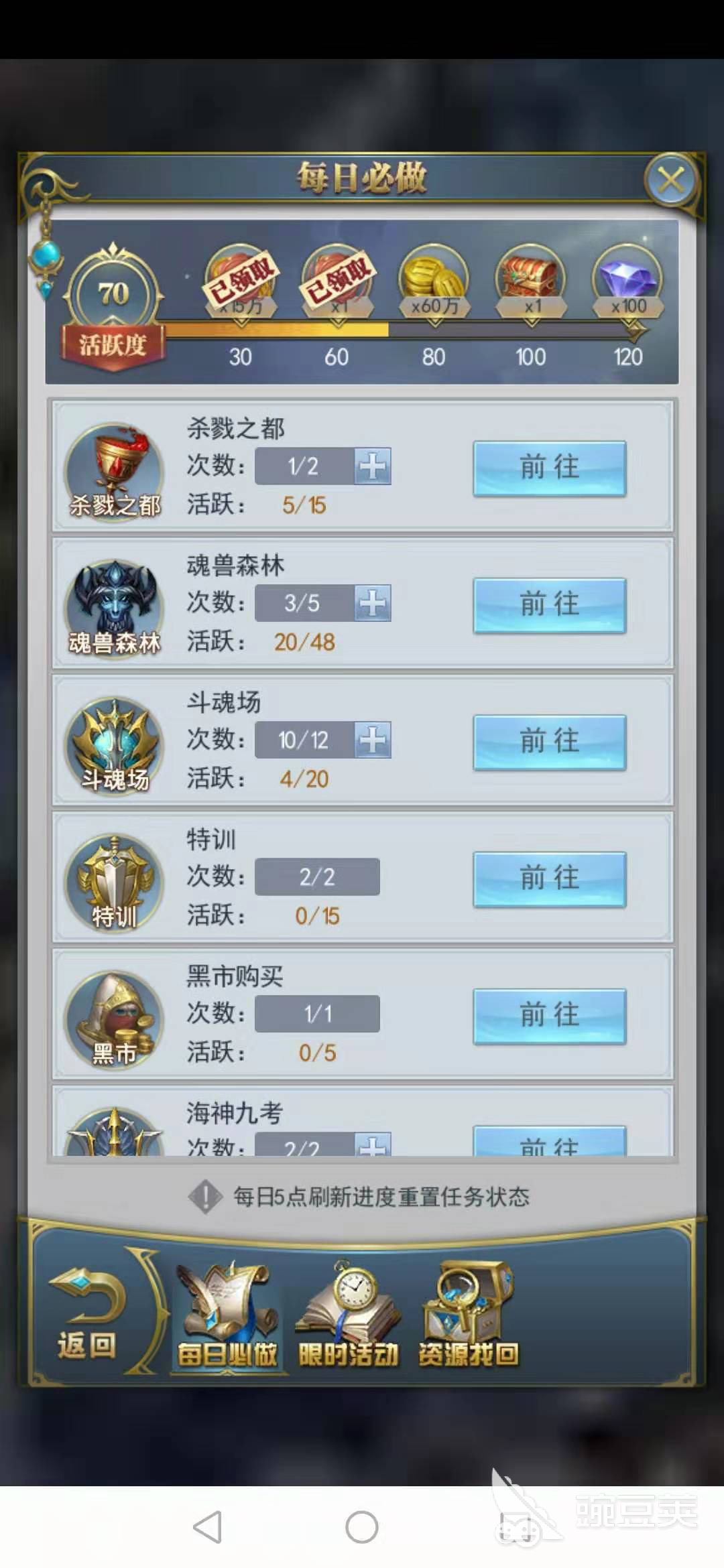Viewport: 724px width, 1568px height.
Task: Add attempts with plus for 斗魂场
Action: pyautogui.click(x=373, y=740)
